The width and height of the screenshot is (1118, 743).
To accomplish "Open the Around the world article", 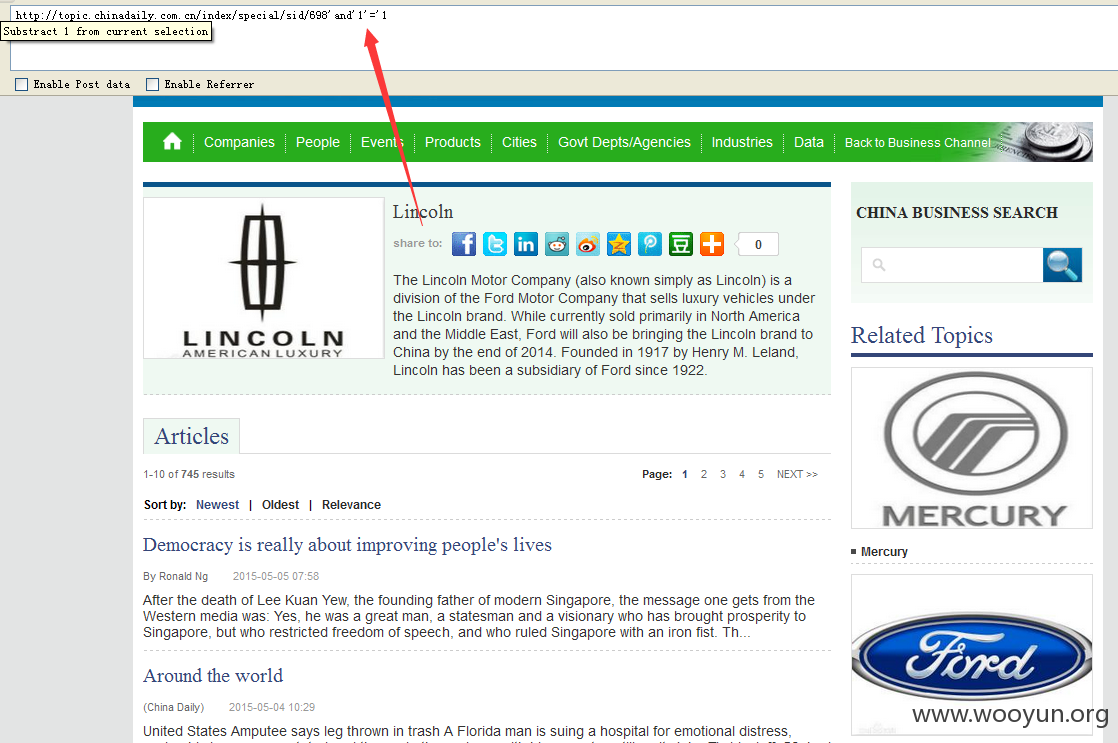I will click(x=212, y=676).
